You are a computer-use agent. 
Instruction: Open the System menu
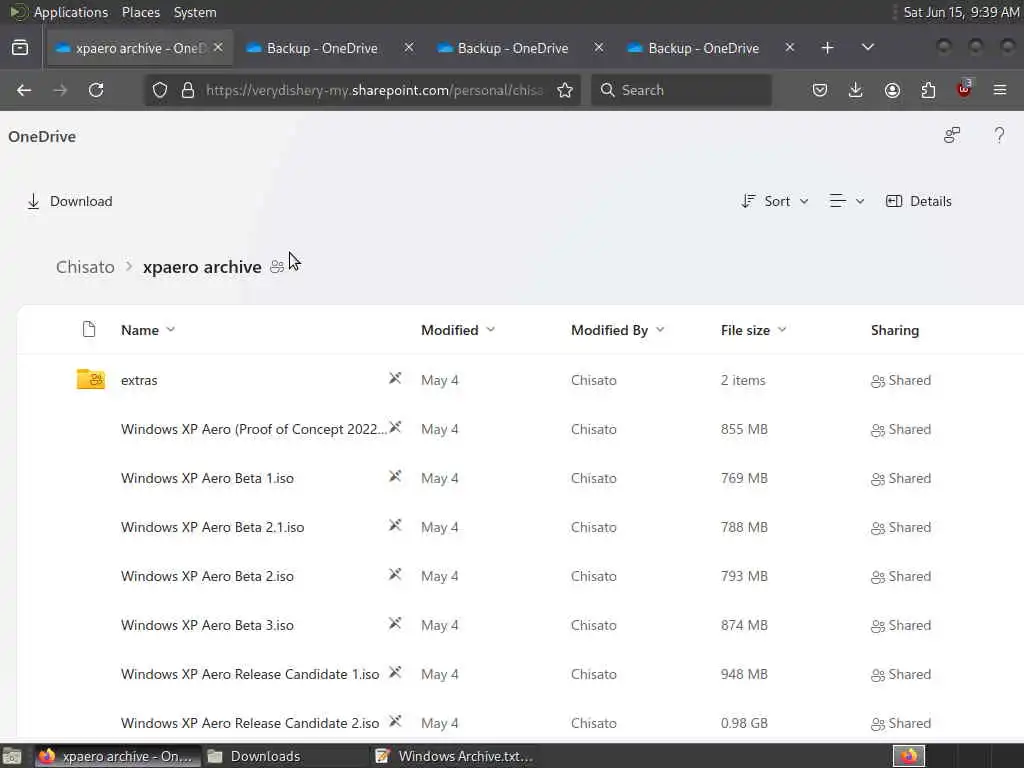tap(195, 12)
